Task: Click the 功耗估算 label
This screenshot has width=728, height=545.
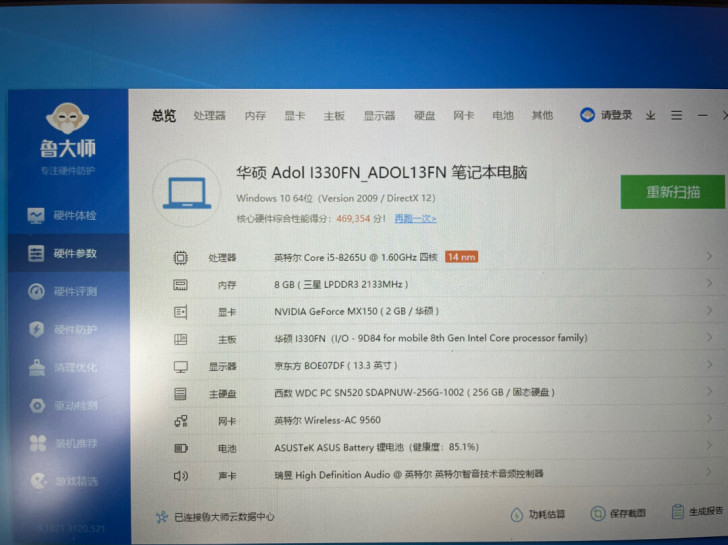Action: pyautogui.click(x=546, y=514)
